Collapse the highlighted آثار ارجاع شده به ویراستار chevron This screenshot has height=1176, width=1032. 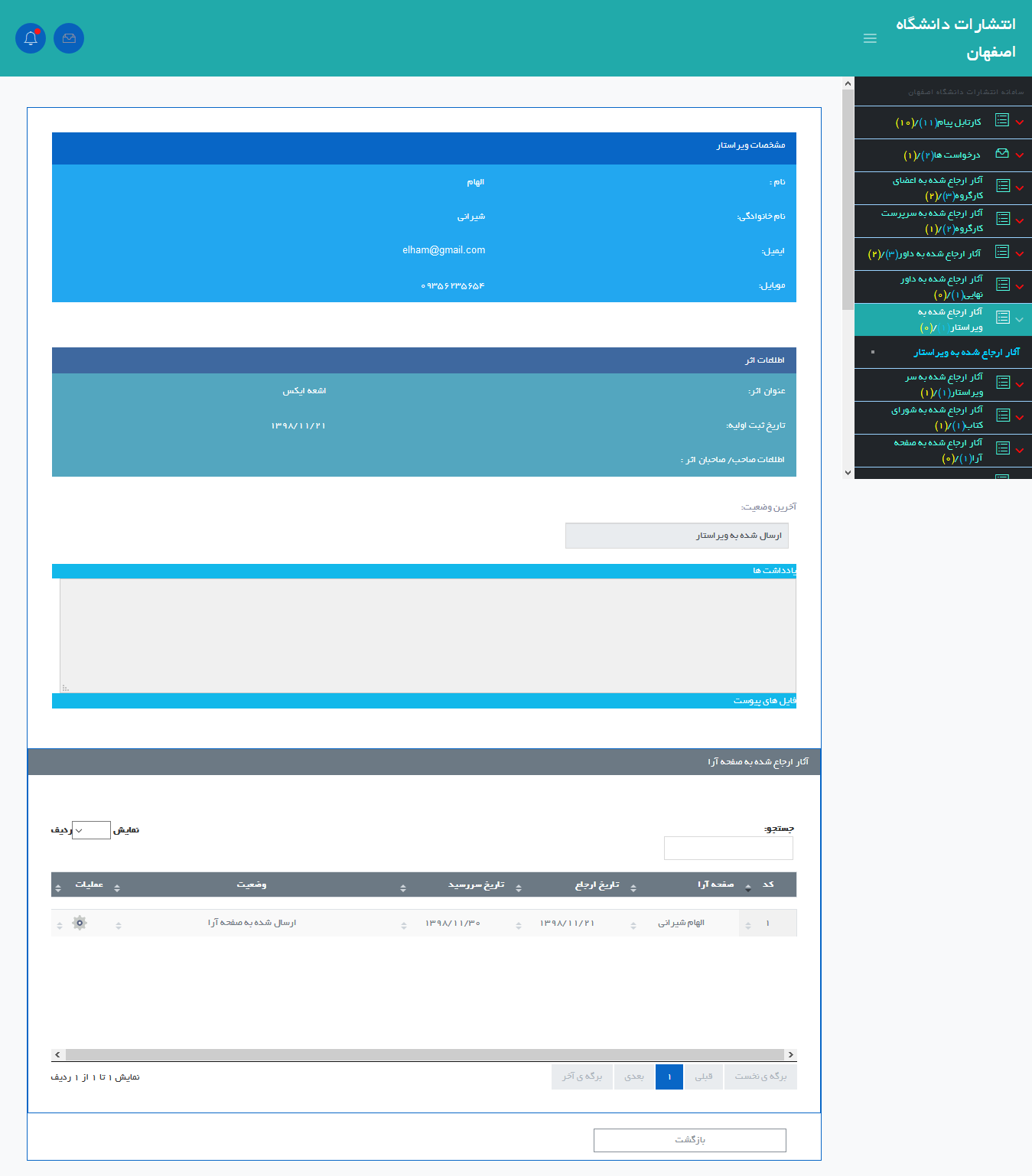pyautogui.click(x=1020, y=320)
